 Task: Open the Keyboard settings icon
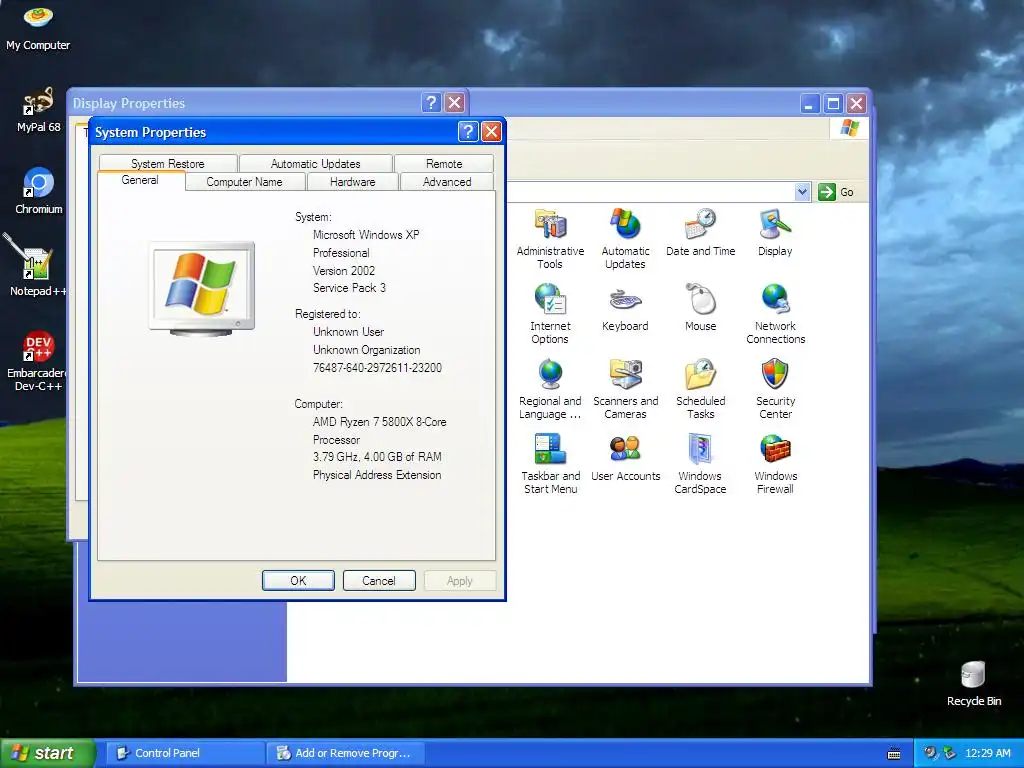click(x=625, y=308)
